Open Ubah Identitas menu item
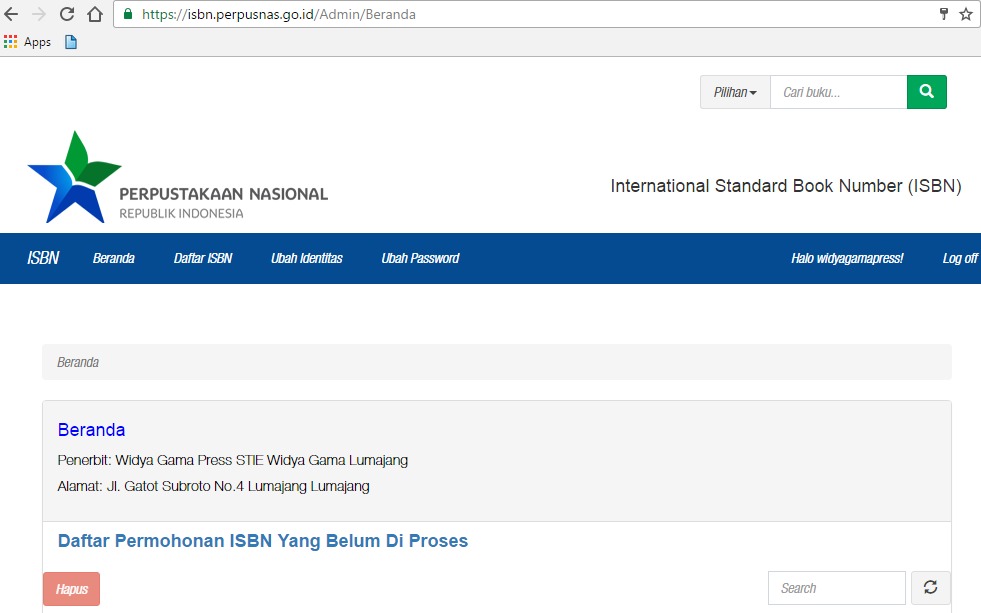This screenshot has width=981, height=613. (307, 258)
